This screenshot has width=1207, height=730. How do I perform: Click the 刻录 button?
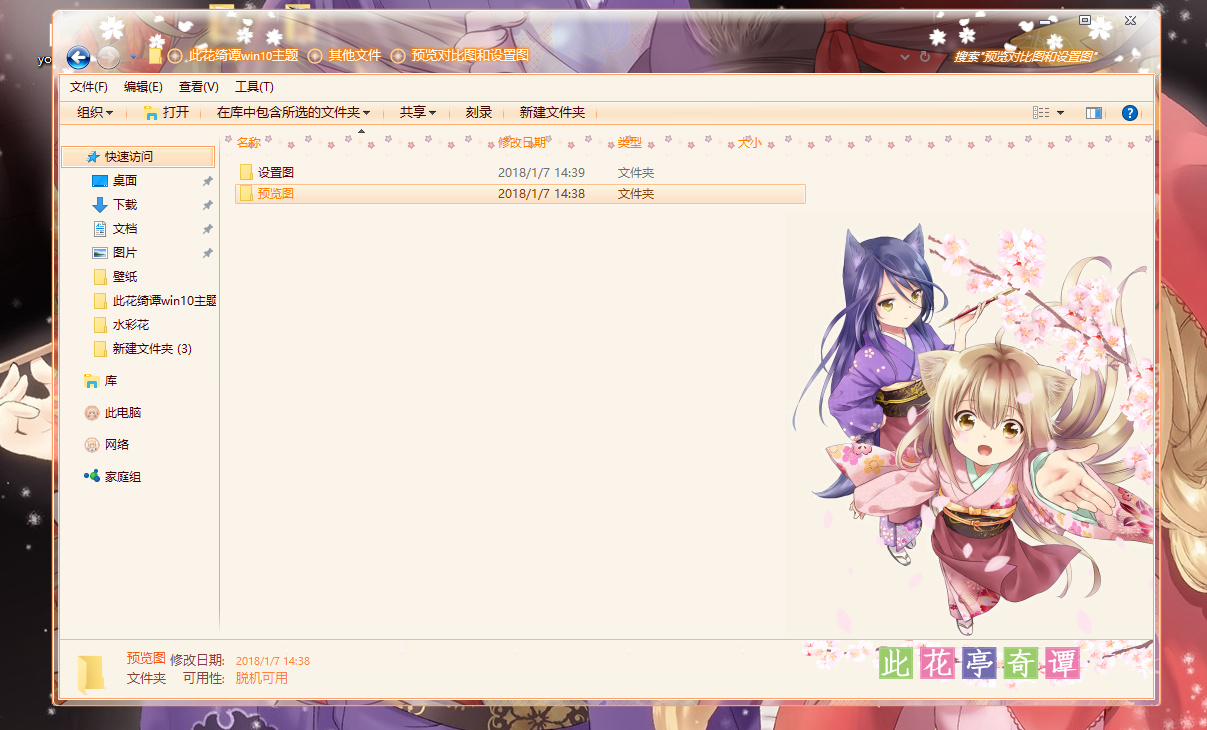coord(479,112)
